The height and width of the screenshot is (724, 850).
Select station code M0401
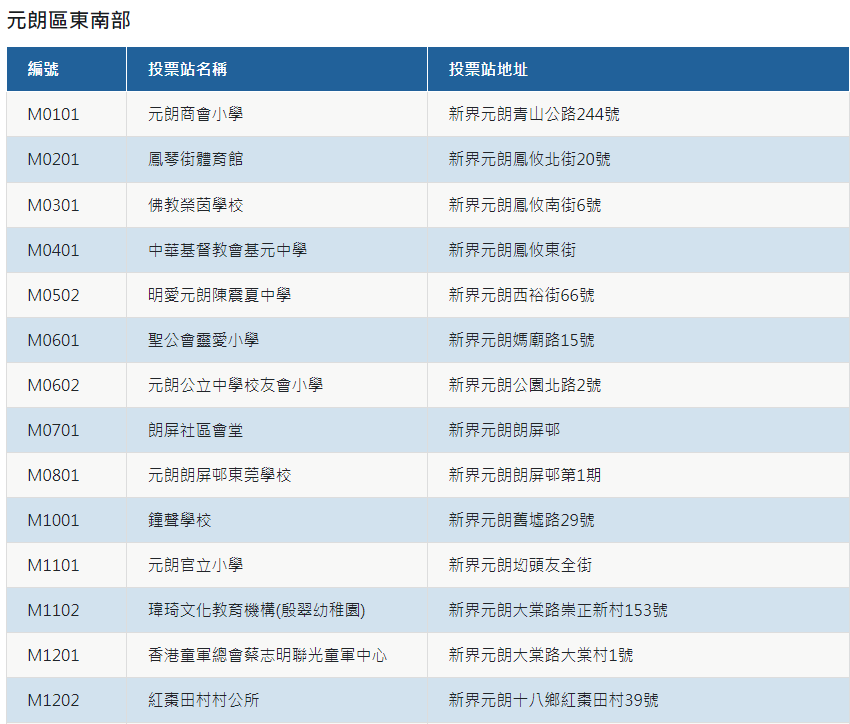tap(53, 250)
